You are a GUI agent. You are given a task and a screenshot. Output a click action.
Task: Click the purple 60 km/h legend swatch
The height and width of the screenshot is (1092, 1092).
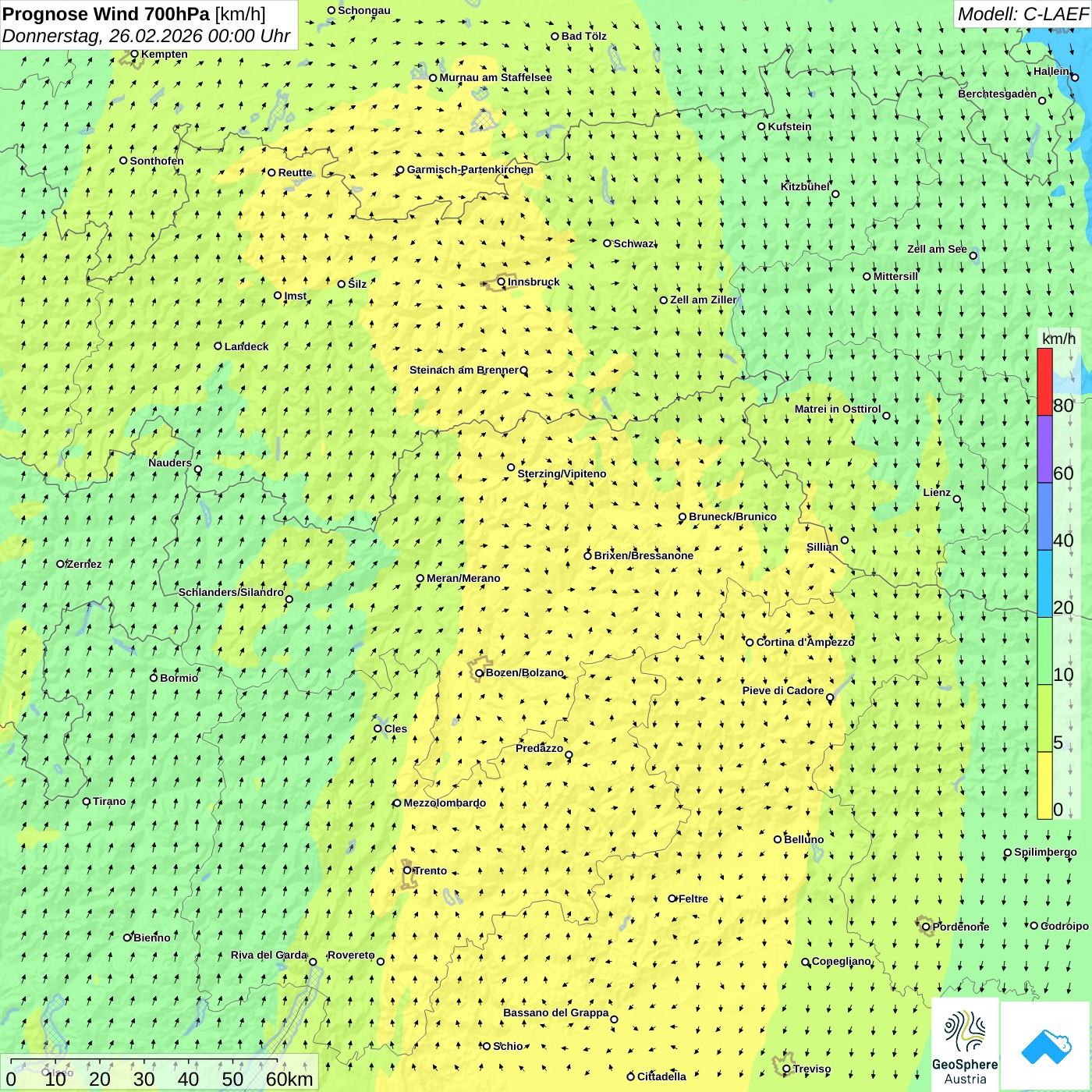click(x=1044, y=449)
